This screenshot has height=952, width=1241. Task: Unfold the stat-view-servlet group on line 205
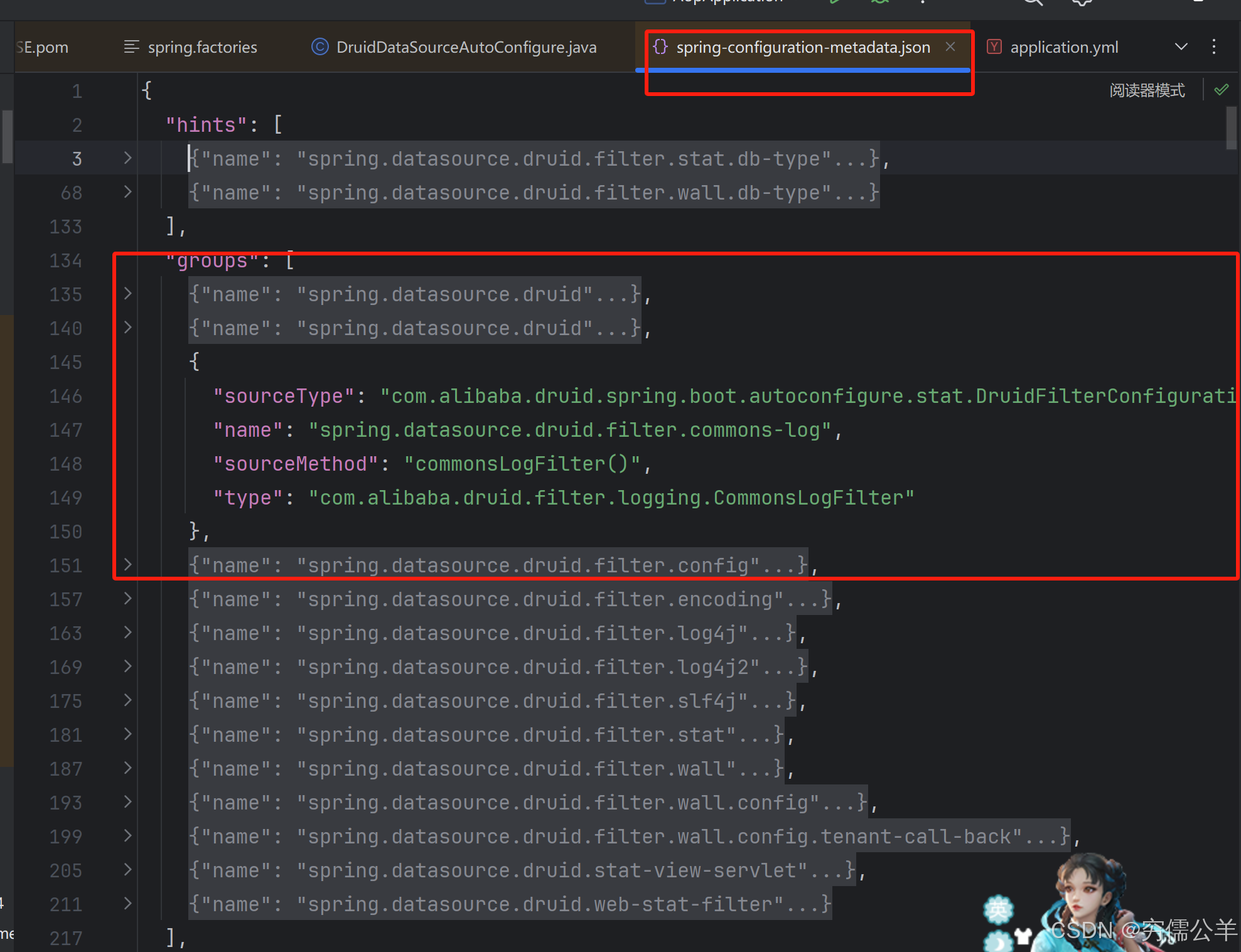point(127,870)
